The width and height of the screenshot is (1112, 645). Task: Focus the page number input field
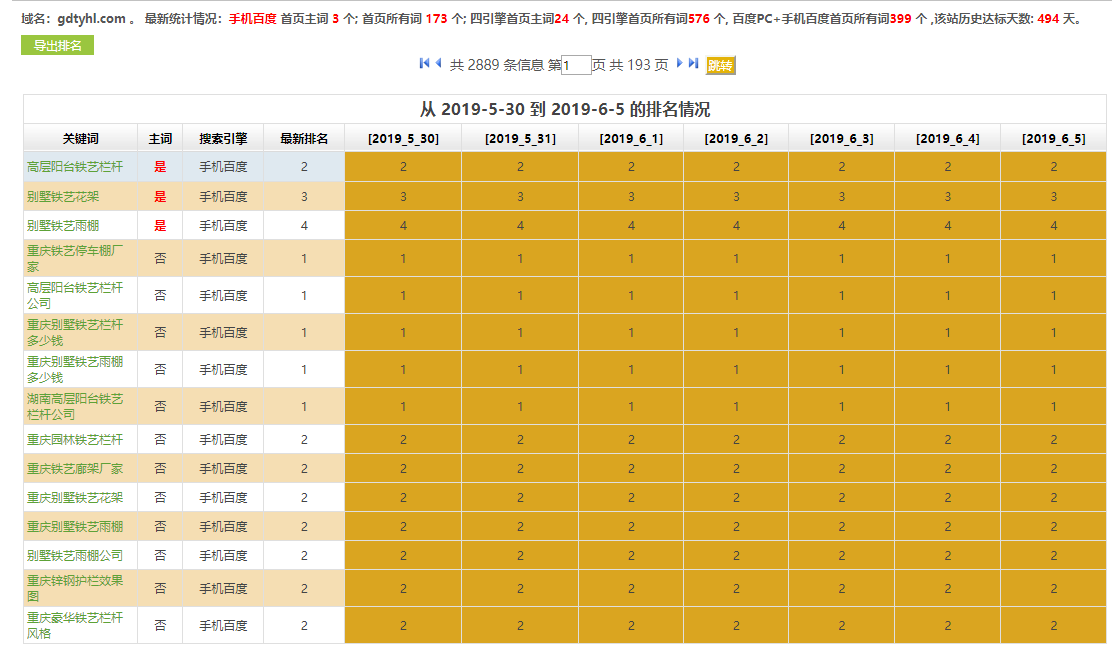click(576, 66)
